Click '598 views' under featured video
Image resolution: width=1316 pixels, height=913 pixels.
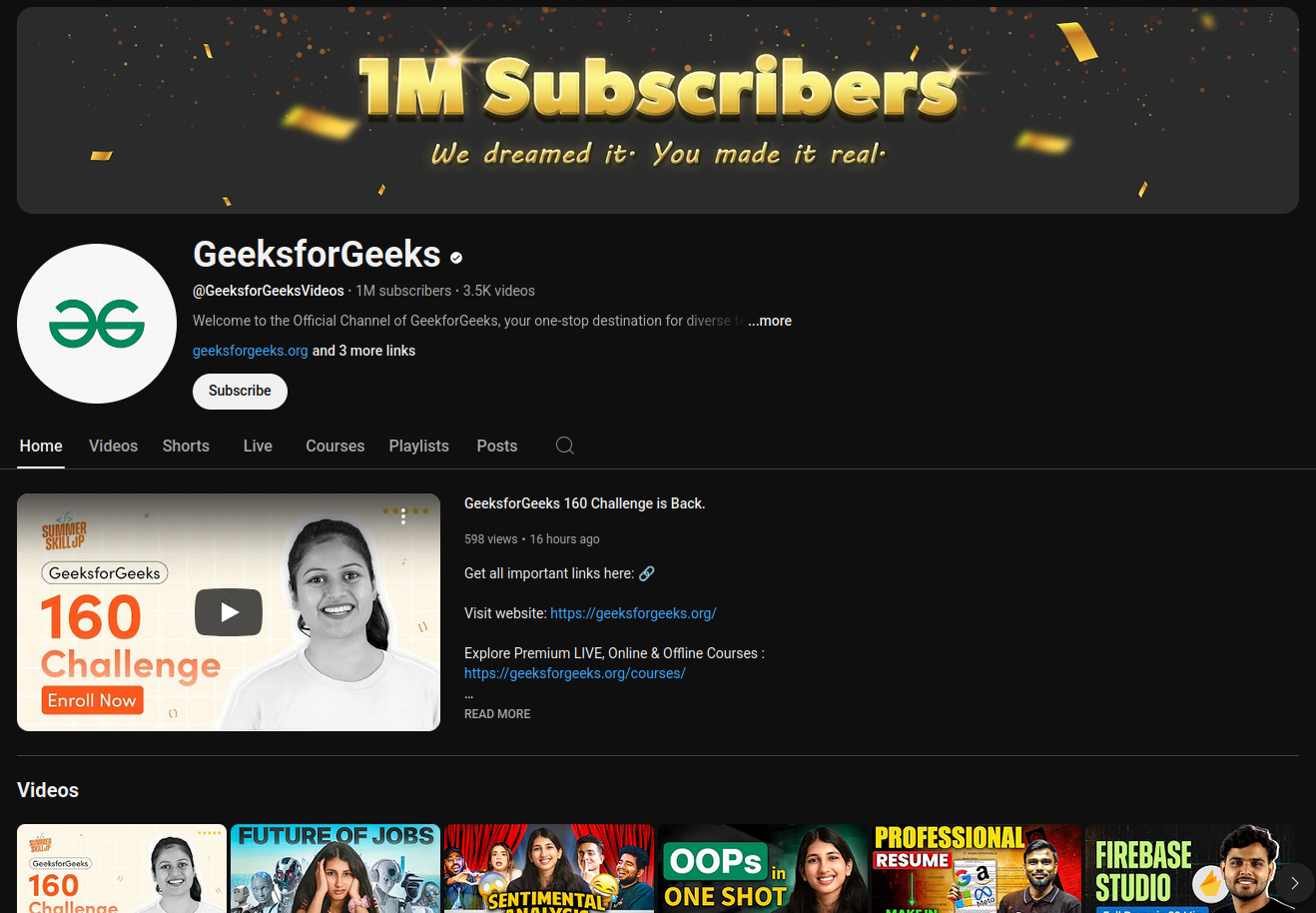point(490,539)
